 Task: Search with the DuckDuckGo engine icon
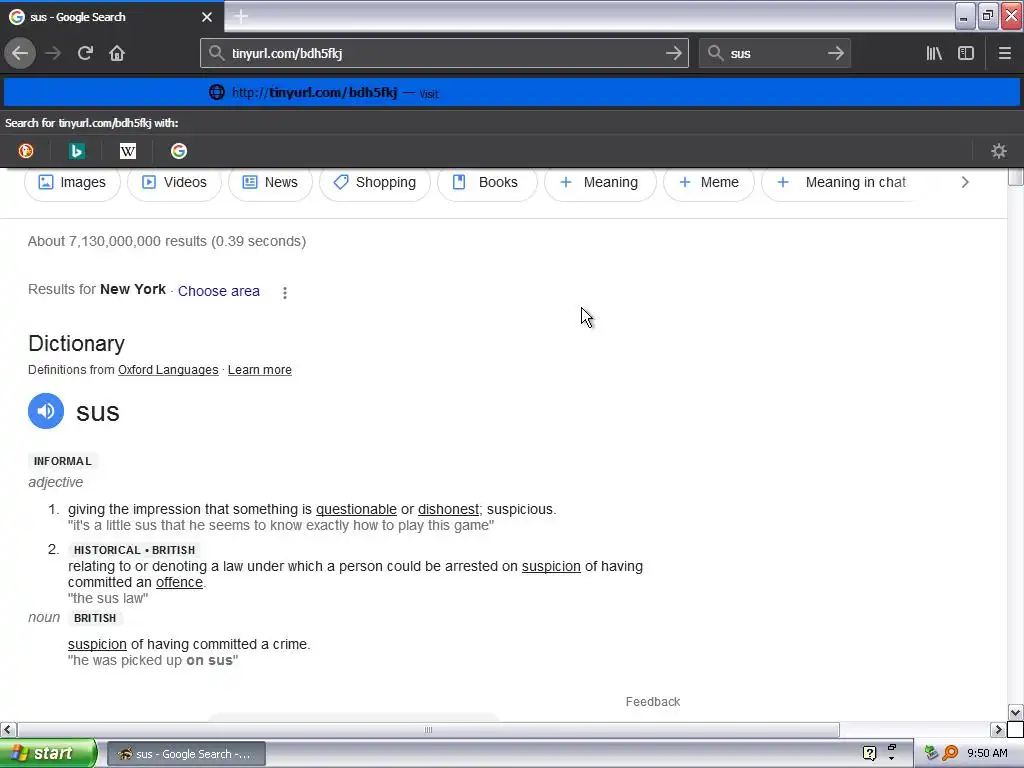(26, 152)
